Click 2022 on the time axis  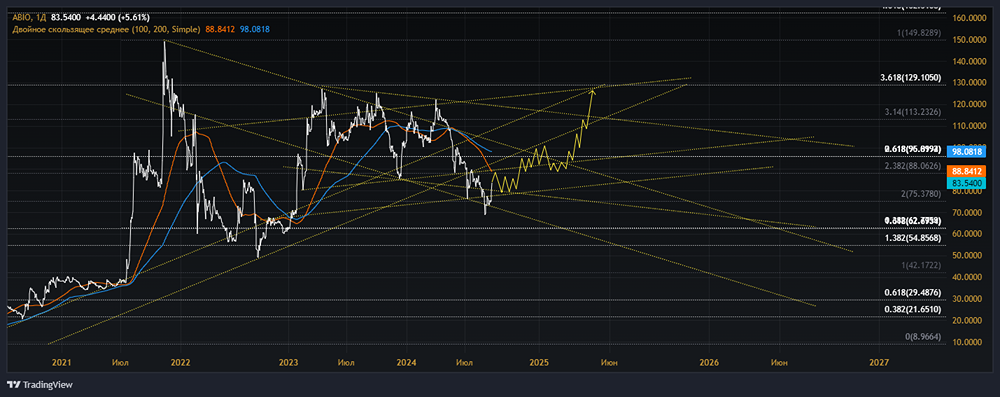tap(180, 363)
